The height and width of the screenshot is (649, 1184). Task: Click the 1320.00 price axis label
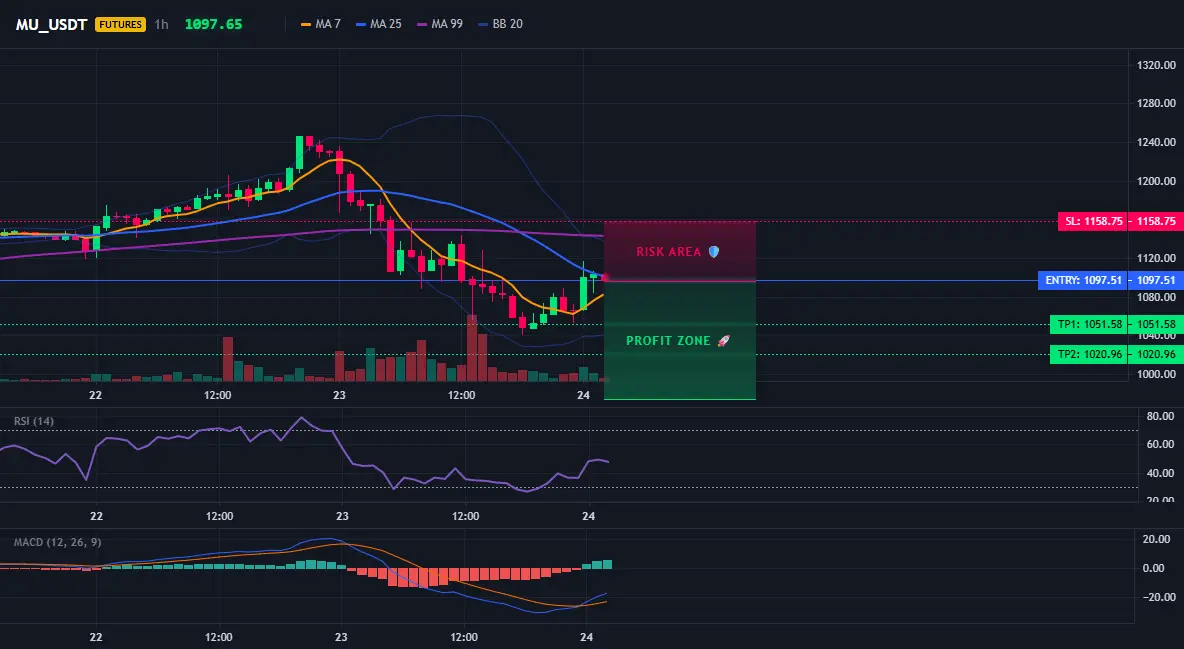click(x=1156, y=66)
